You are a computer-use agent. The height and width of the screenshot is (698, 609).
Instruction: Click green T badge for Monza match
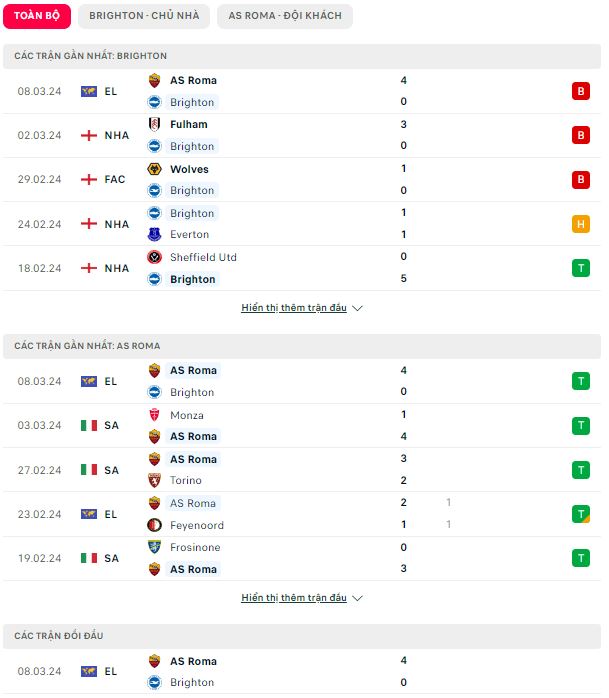581,426
